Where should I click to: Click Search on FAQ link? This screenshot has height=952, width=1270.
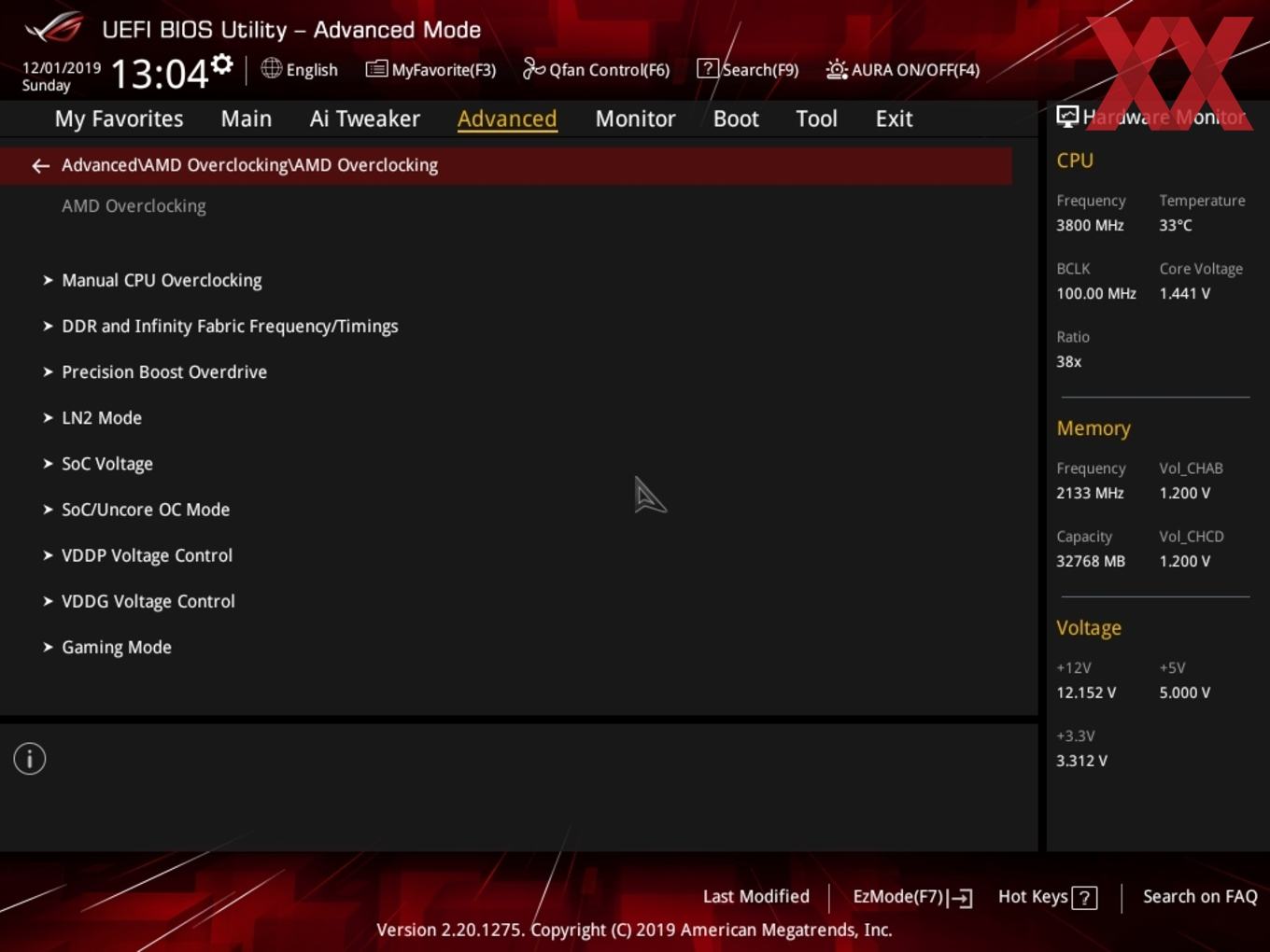(1200, 896)
